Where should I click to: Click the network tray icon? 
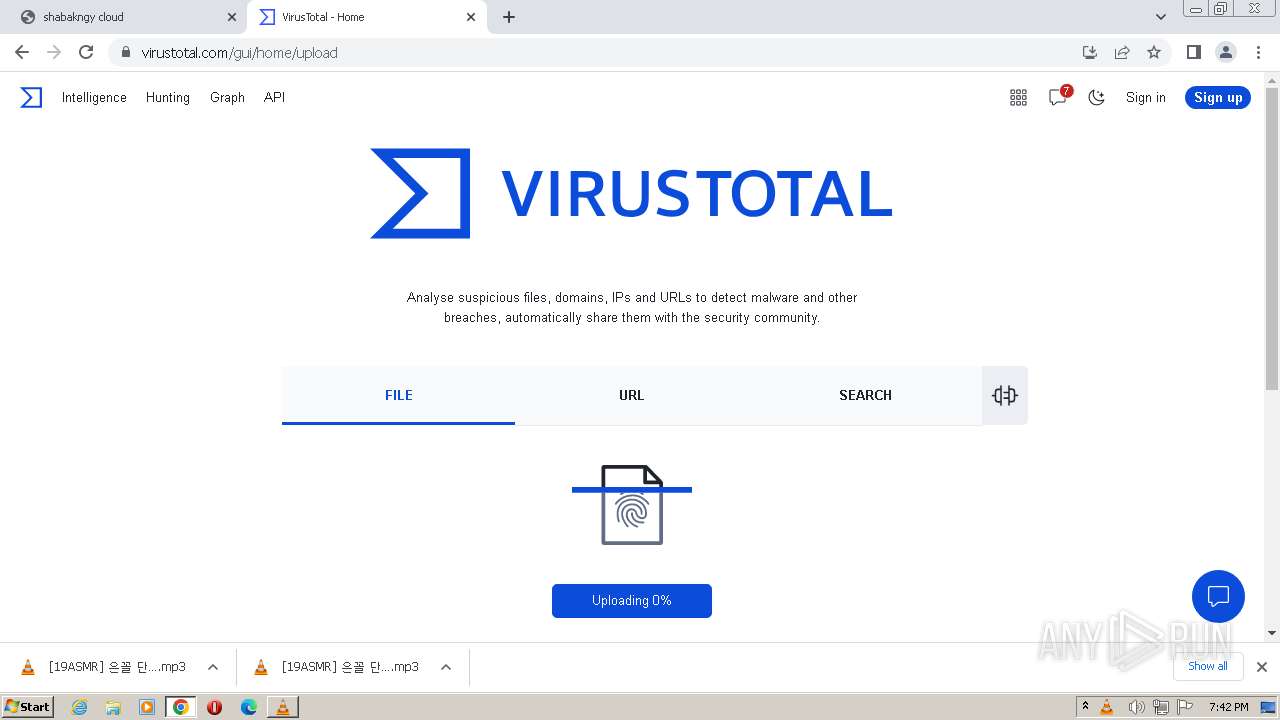click(1161, 707)
